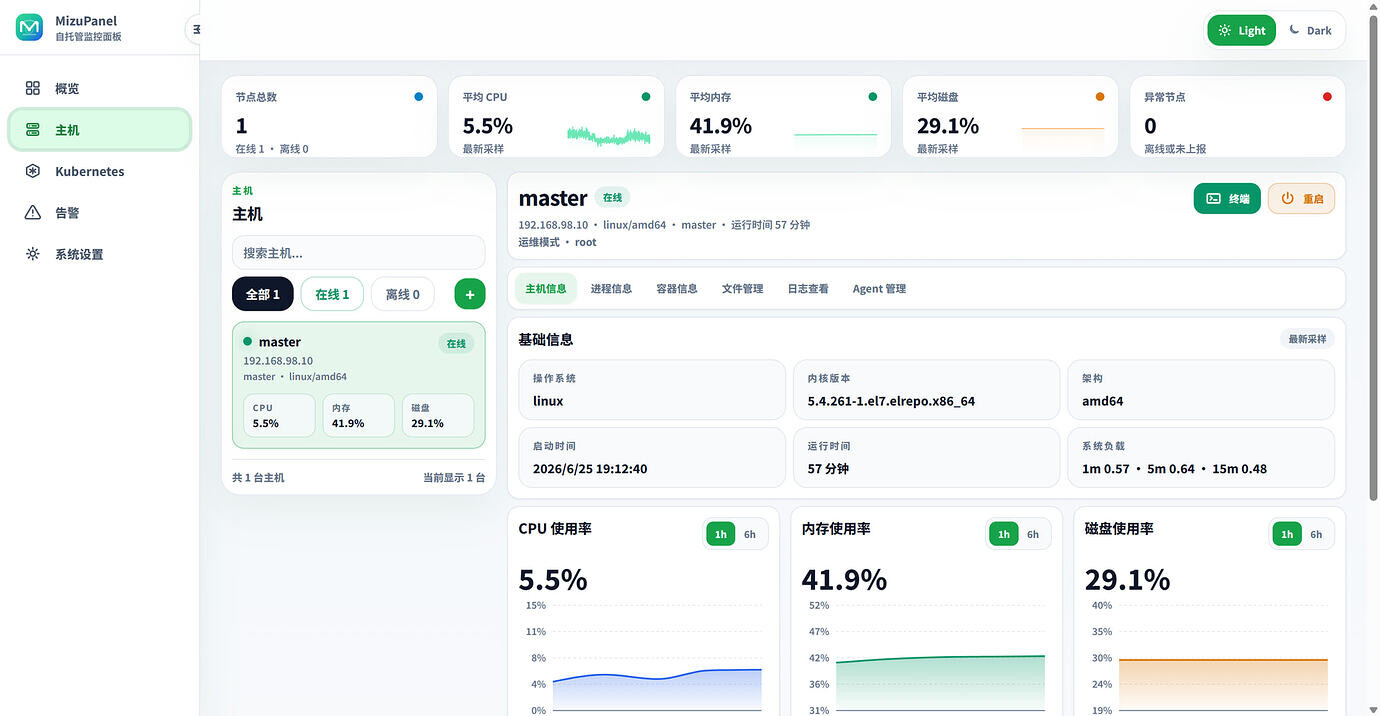
Task: Click the 节点总数 card
Action: tap(329, 117)
